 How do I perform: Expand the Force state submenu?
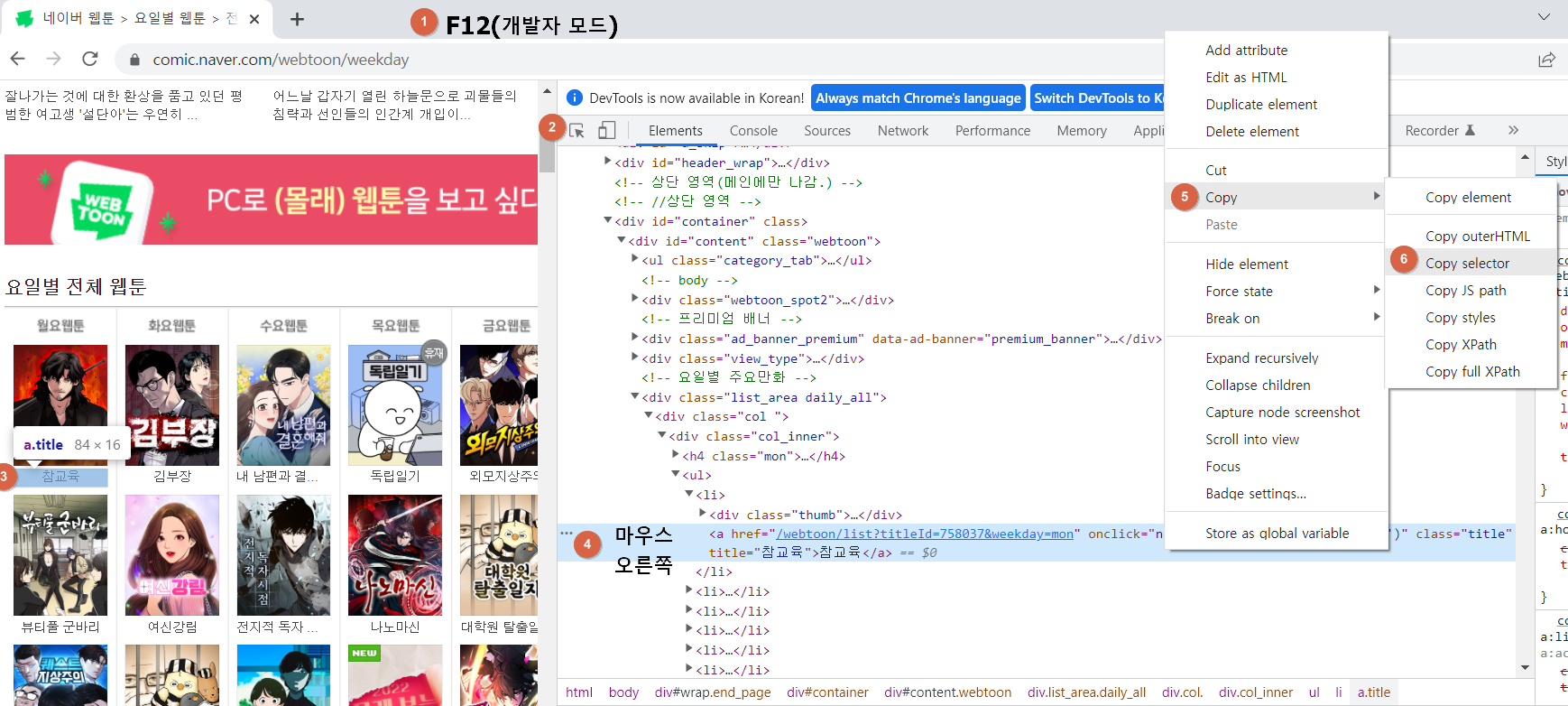(1276, 292)
